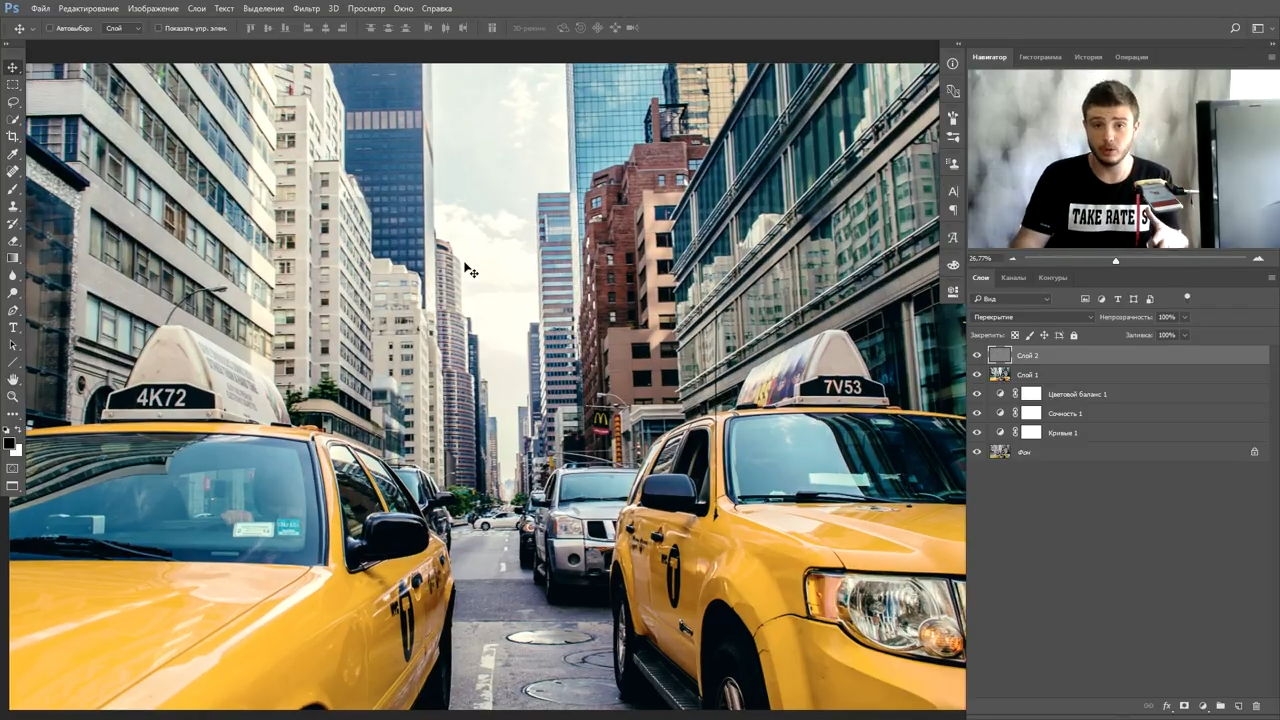Open the Изображение menu
The height and width of the screenshot is (720, 1280).
[x=153, y=8]
